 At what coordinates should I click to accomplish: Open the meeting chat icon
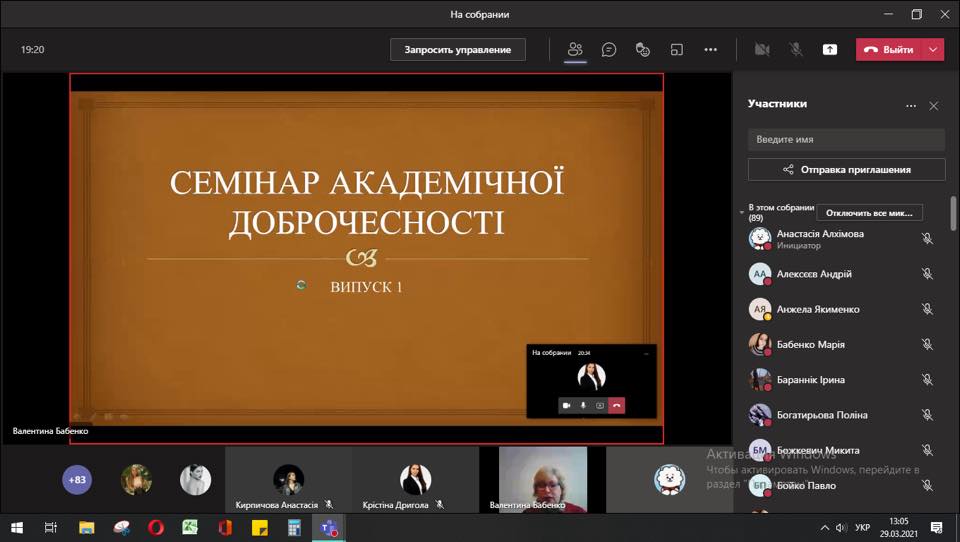pyautogui.click(x=609, y=50)
